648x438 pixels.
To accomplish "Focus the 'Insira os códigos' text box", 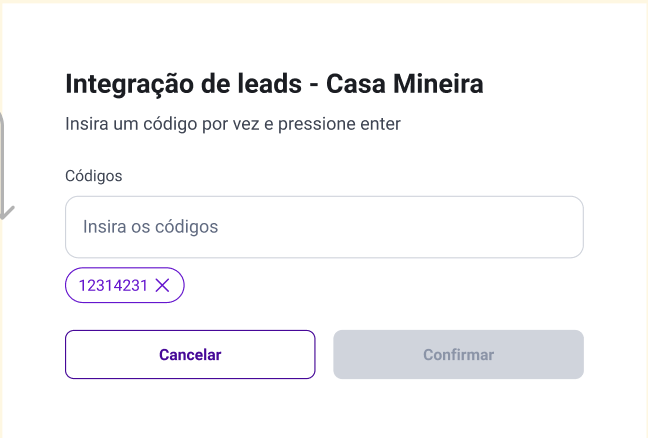I will click(324, 227).
